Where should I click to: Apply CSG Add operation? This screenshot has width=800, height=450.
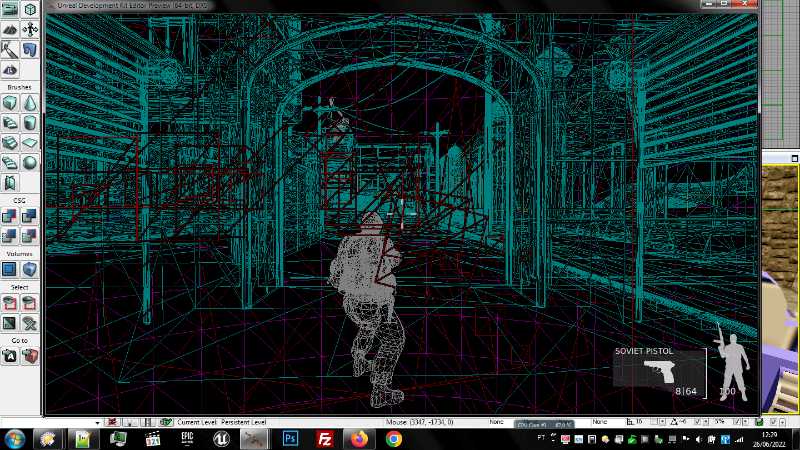pyautogui.click(x=10, y=216)
